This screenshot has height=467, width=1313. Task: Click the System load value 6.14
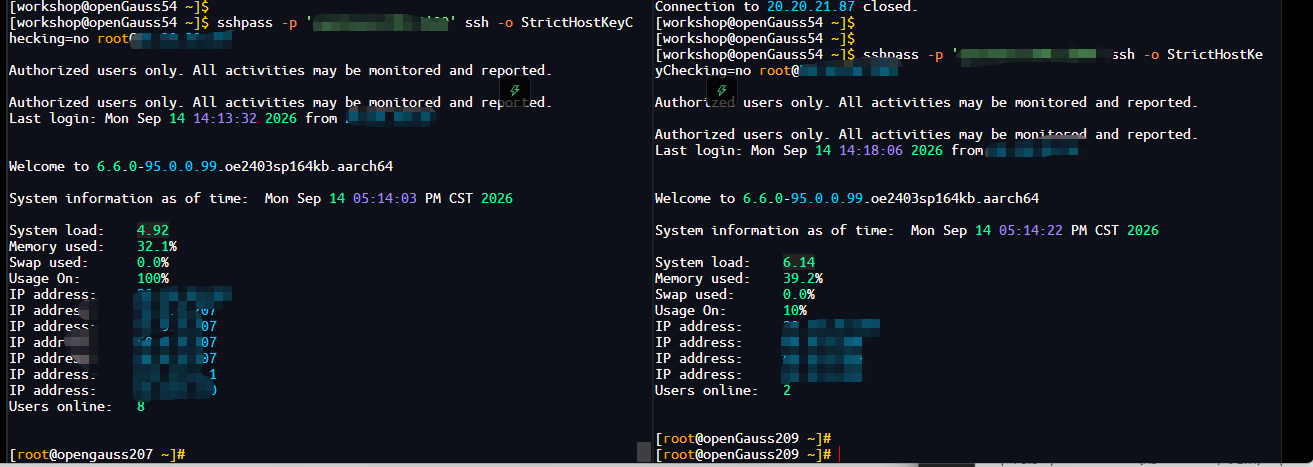pyautogui.click(x=799, y=262)
